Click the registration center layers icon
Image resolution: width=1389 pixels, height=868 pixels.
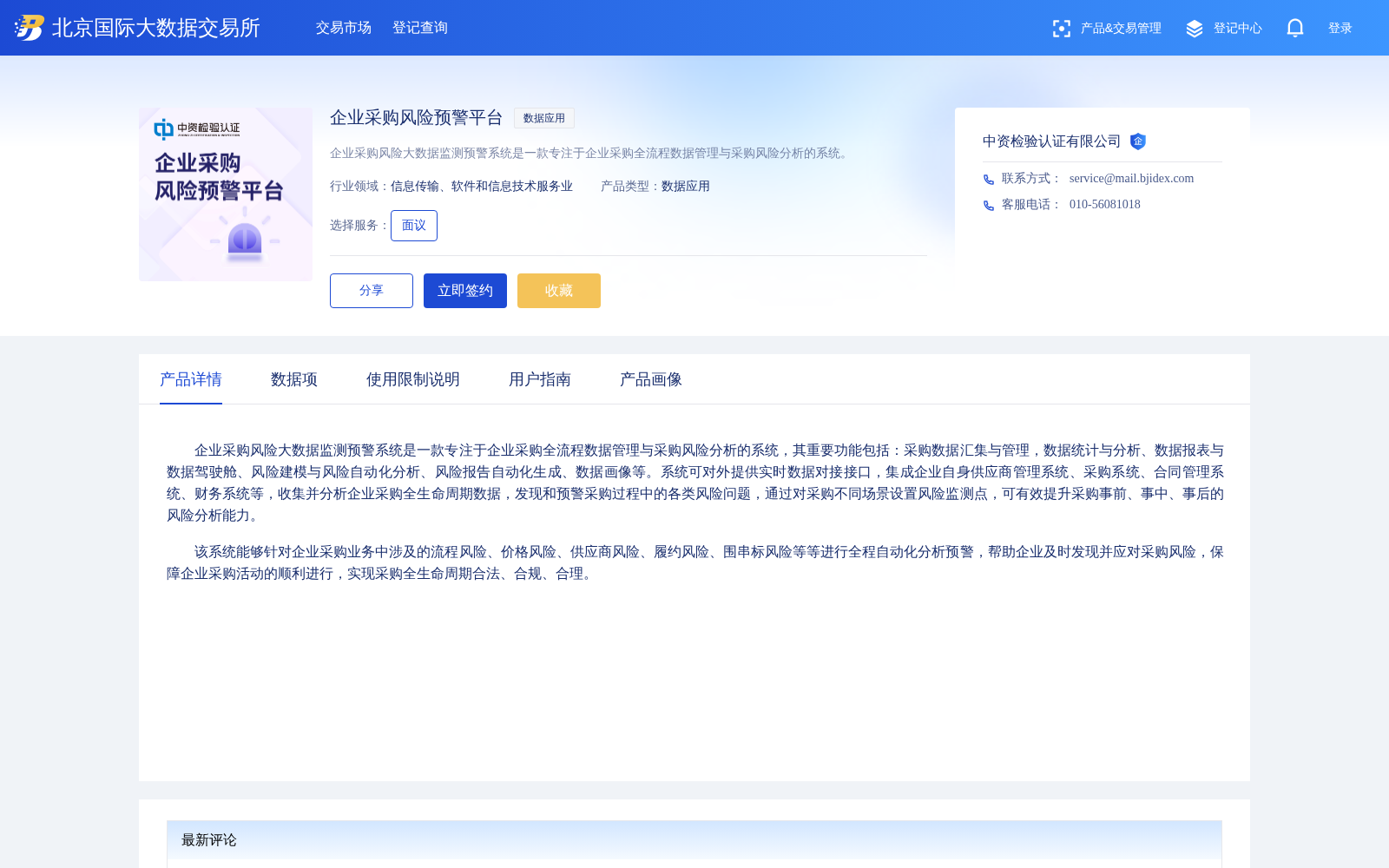(x=1195, y=29)
